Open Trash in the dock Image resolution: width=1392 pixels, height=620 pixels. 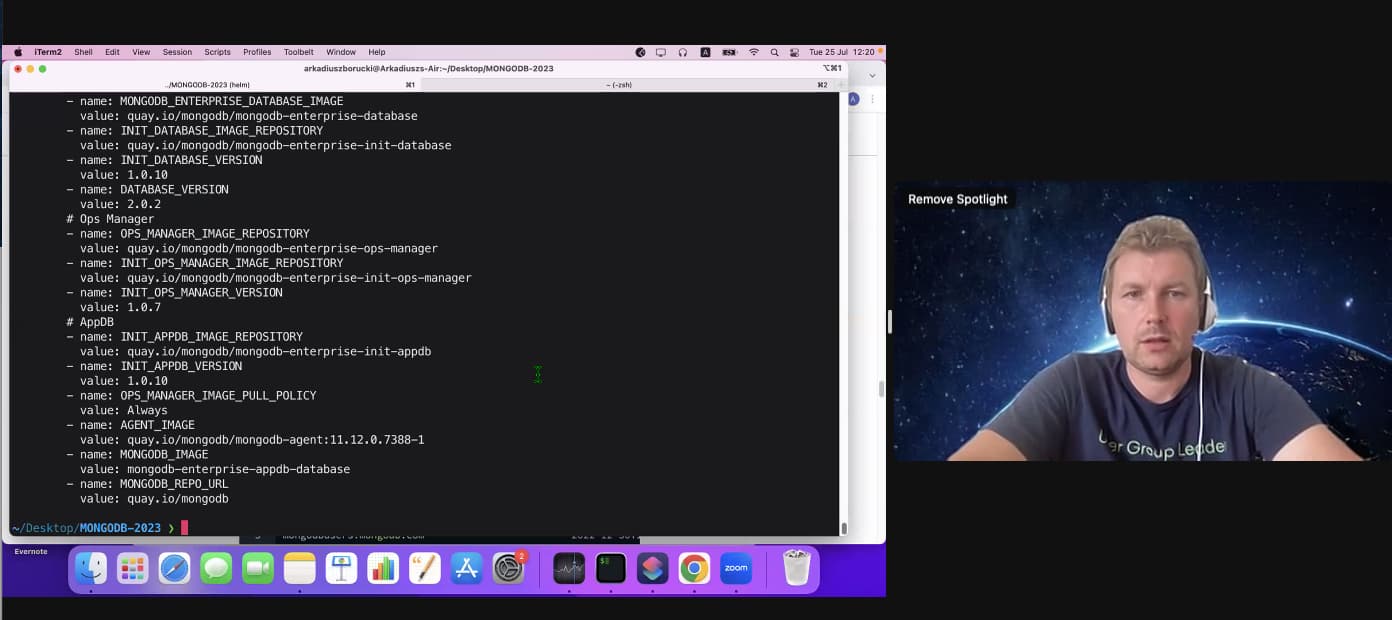click(x=796, y=568)
